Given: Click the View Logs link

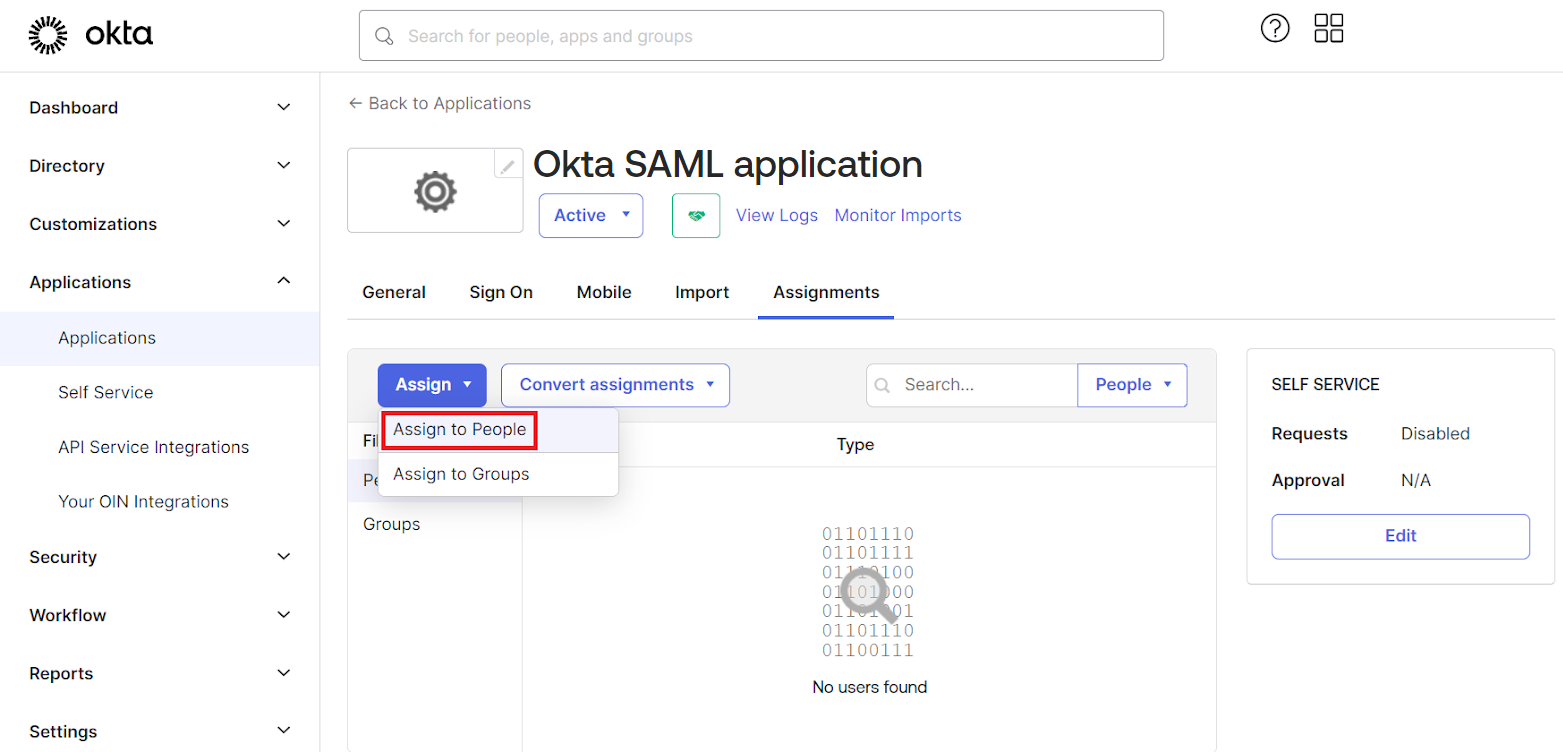Looking at the screenshot, I should (777, 215).
